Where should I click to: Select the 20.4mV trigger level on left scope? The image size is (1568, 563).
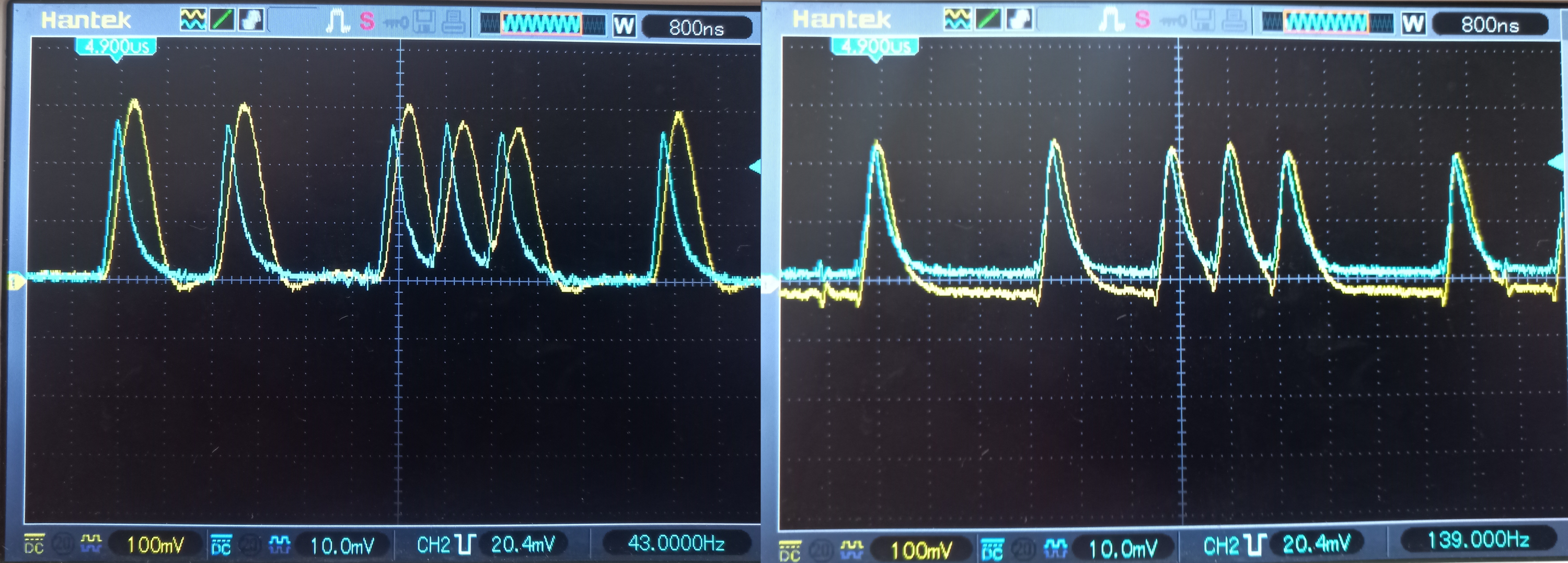point(523,544)
